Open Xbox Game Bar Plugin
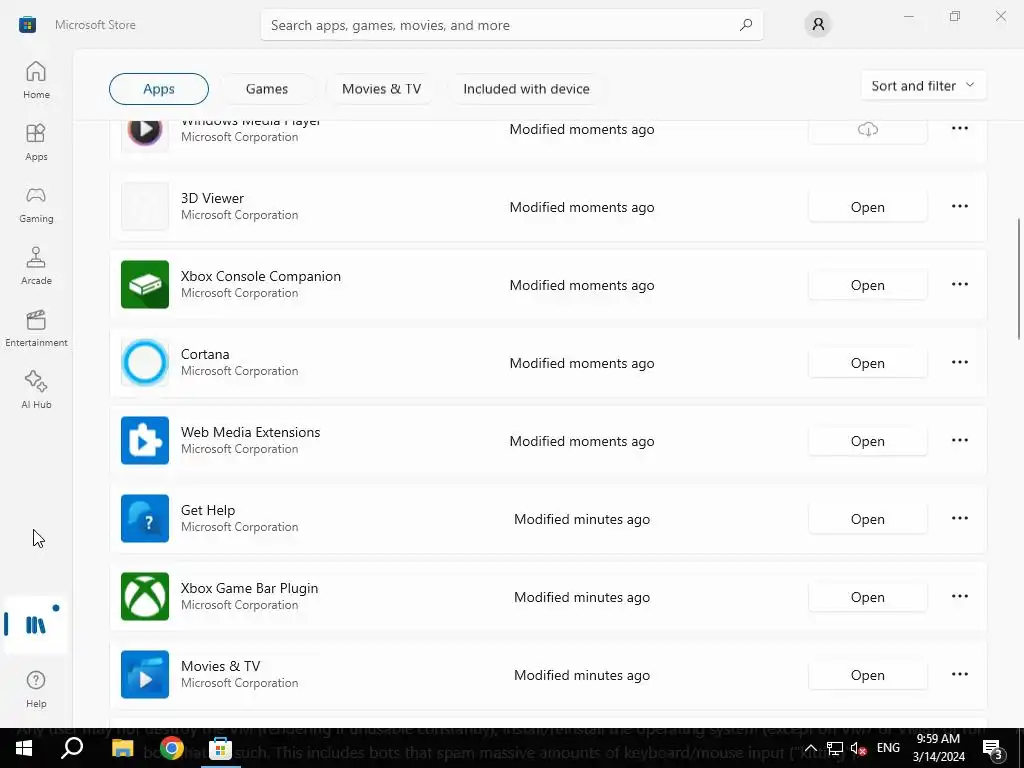Viewport: 1024px width, 768px height. (867, 597)
